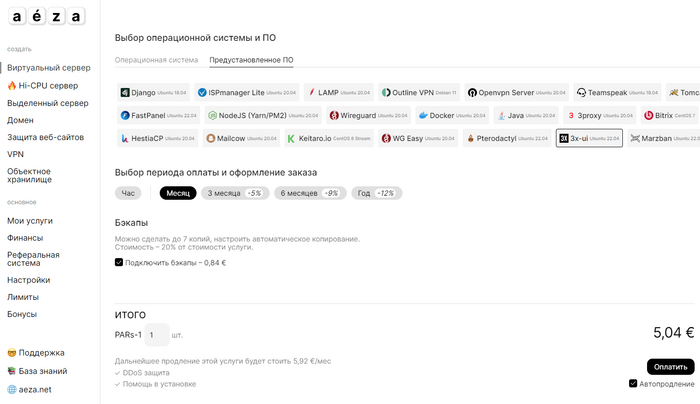
Task: Select the Django software icon
Action: (125, 92)
